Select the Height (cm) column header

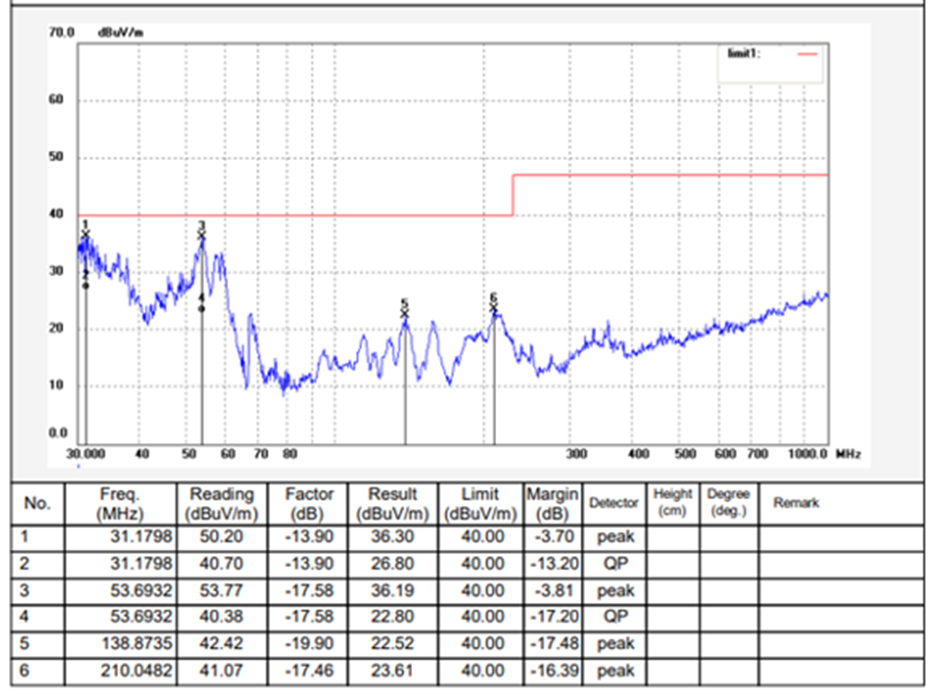point(673,503)
